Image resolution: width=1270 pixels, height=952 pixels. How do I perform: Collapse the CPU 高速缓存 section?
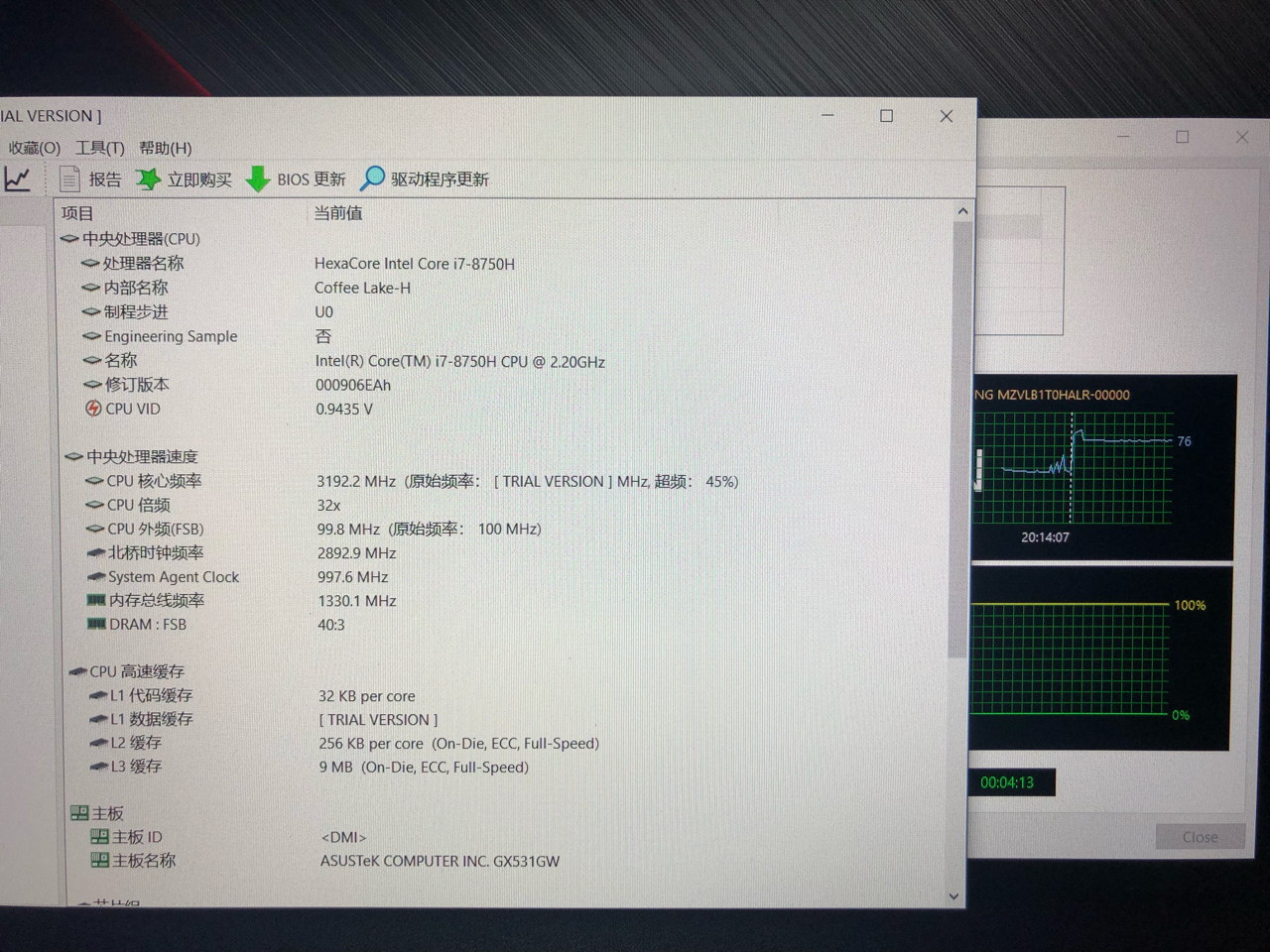click(x=78, y=671)
